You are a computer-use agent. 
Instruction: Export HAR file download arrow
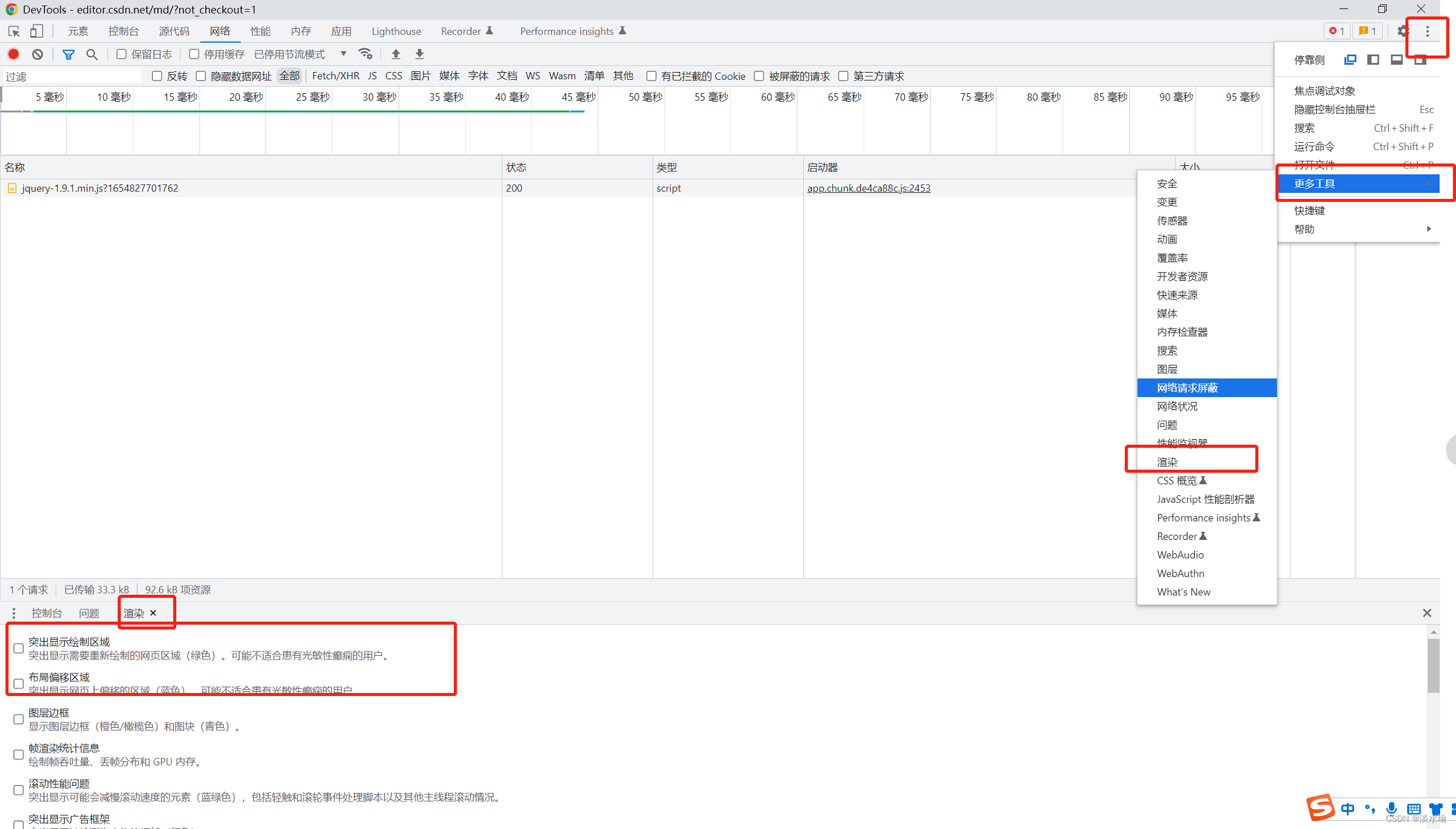(x=420, y=54)
